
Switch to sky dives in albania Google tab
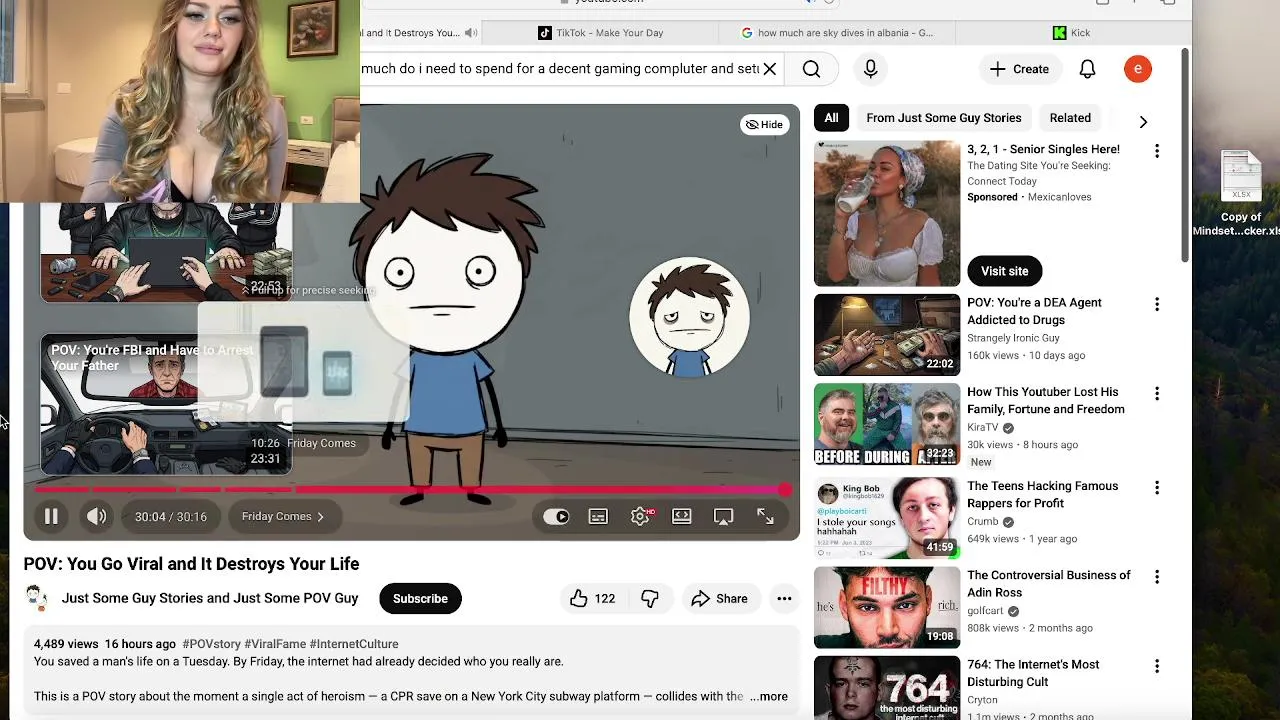838,33
